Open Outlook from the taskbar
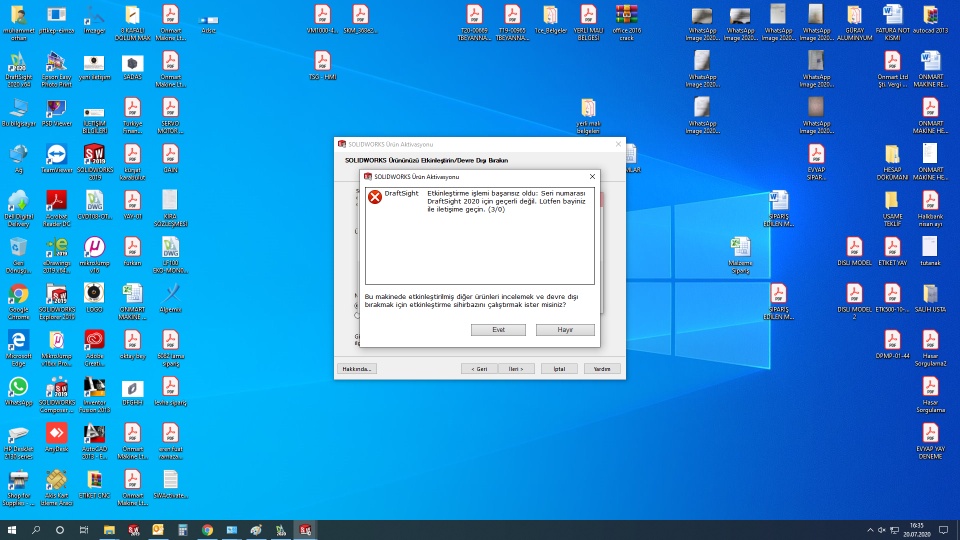The image size is (960, 540). pos(158,530)
